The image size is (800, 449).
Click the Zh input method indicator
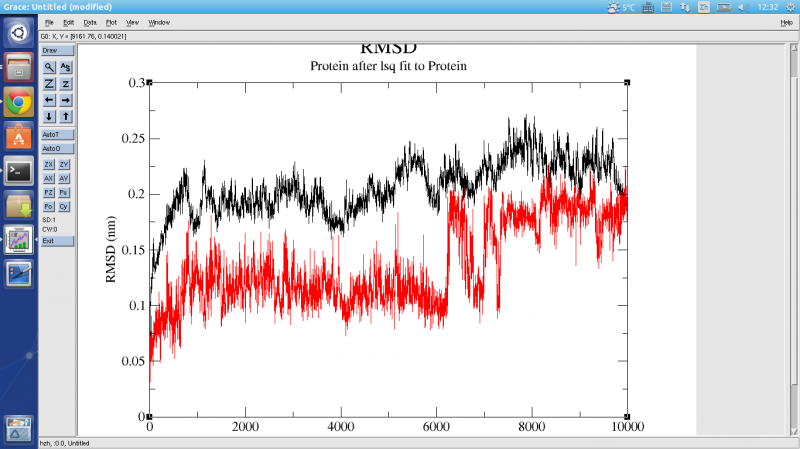[x=704, y=7]
